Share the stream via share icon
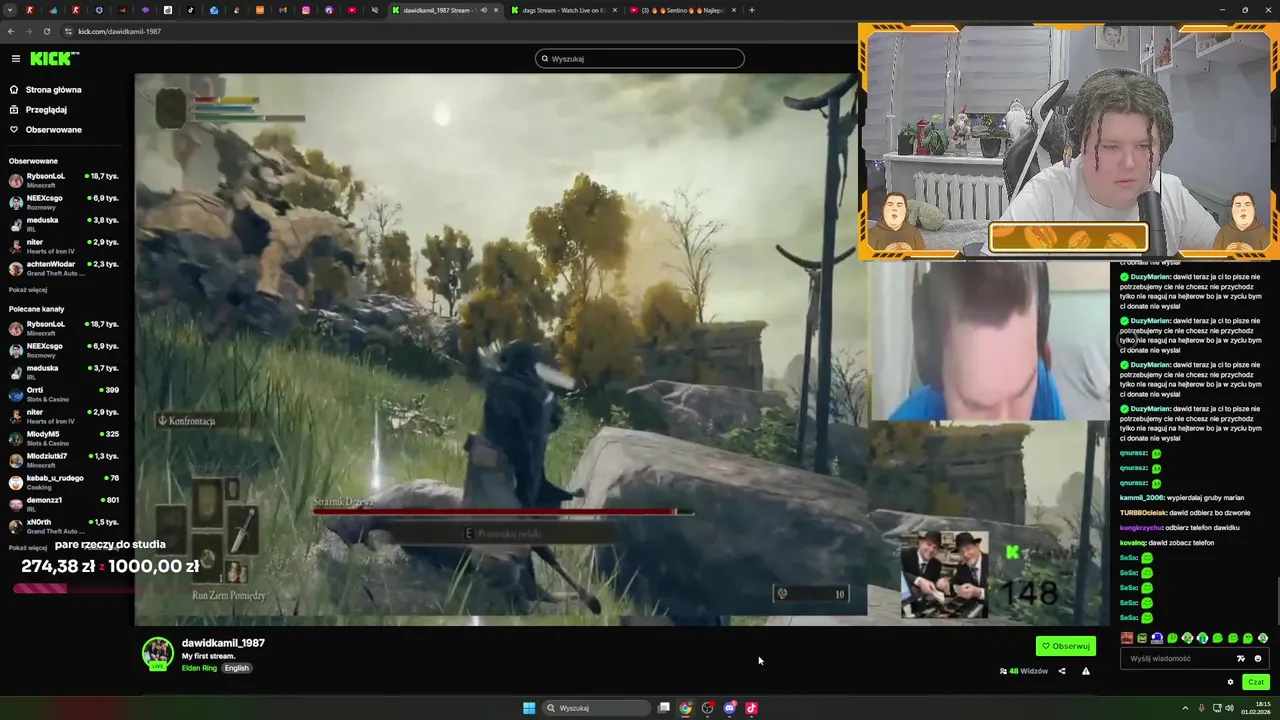The image size is (1280, 720). click(1062, 671)
